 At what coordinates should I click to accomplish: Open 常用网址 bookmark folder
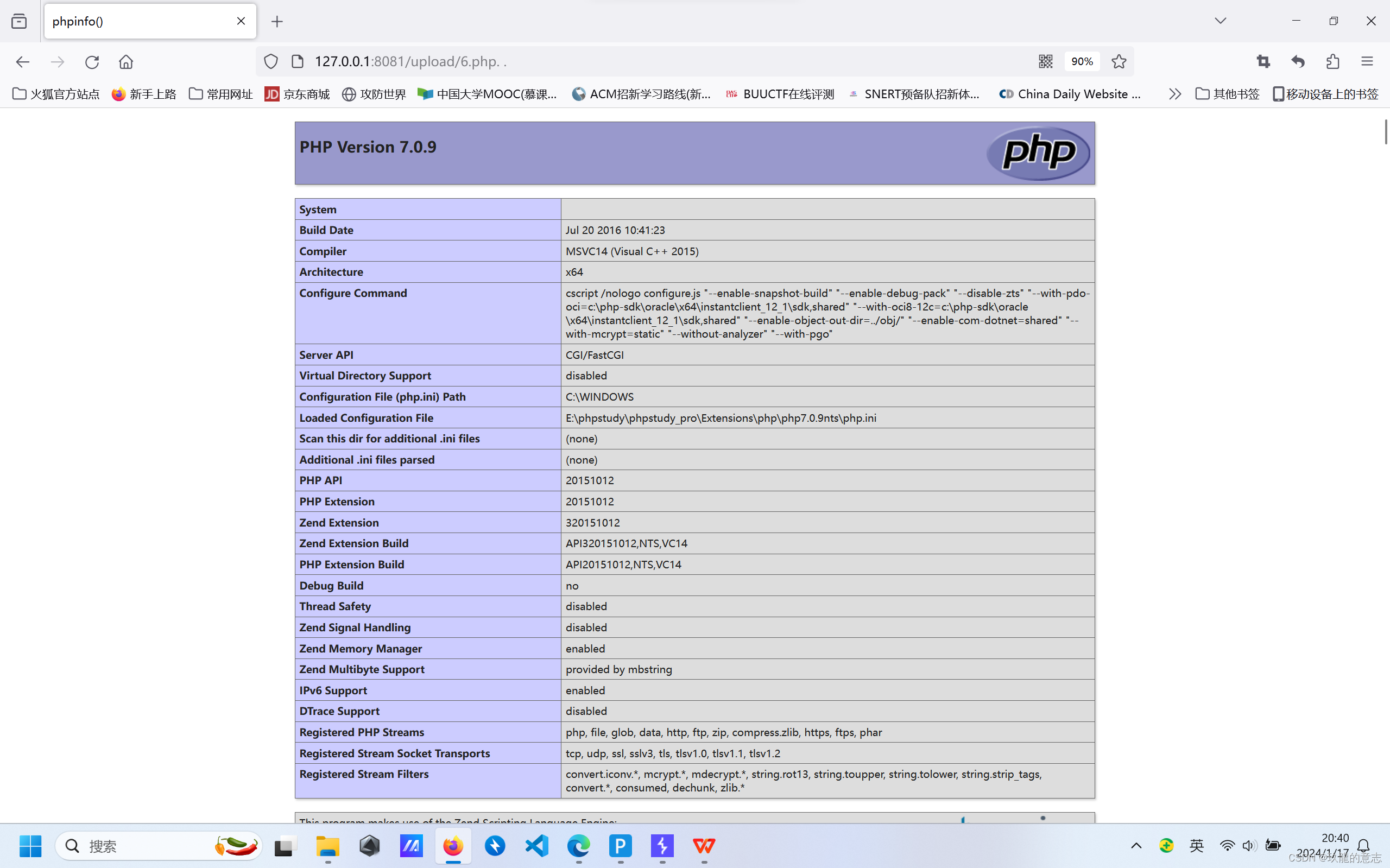pyautogui.click(x=220, y=93)
